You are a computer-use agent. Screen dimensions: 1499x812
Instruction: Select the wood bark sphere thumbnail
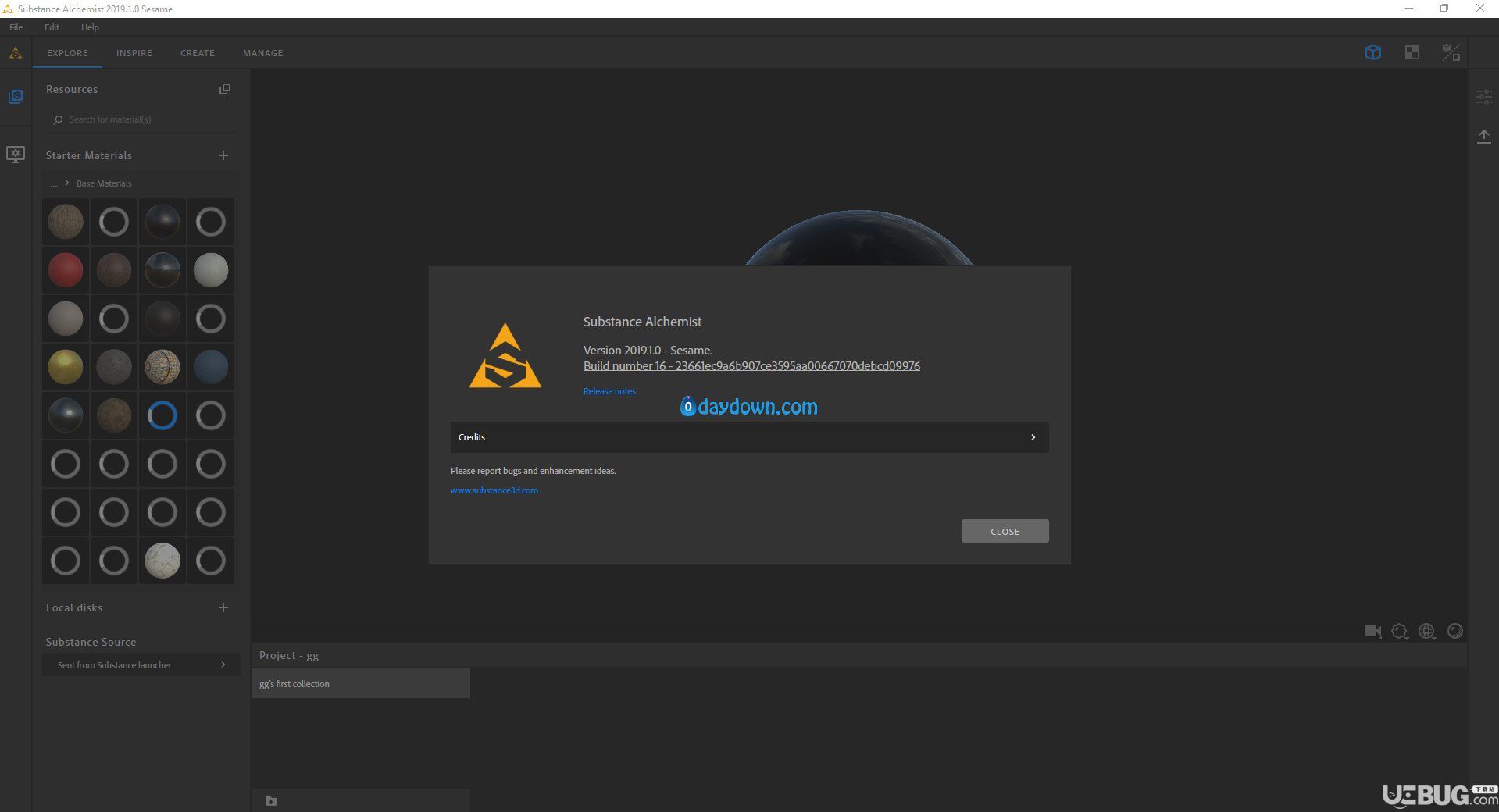point(66,222)
